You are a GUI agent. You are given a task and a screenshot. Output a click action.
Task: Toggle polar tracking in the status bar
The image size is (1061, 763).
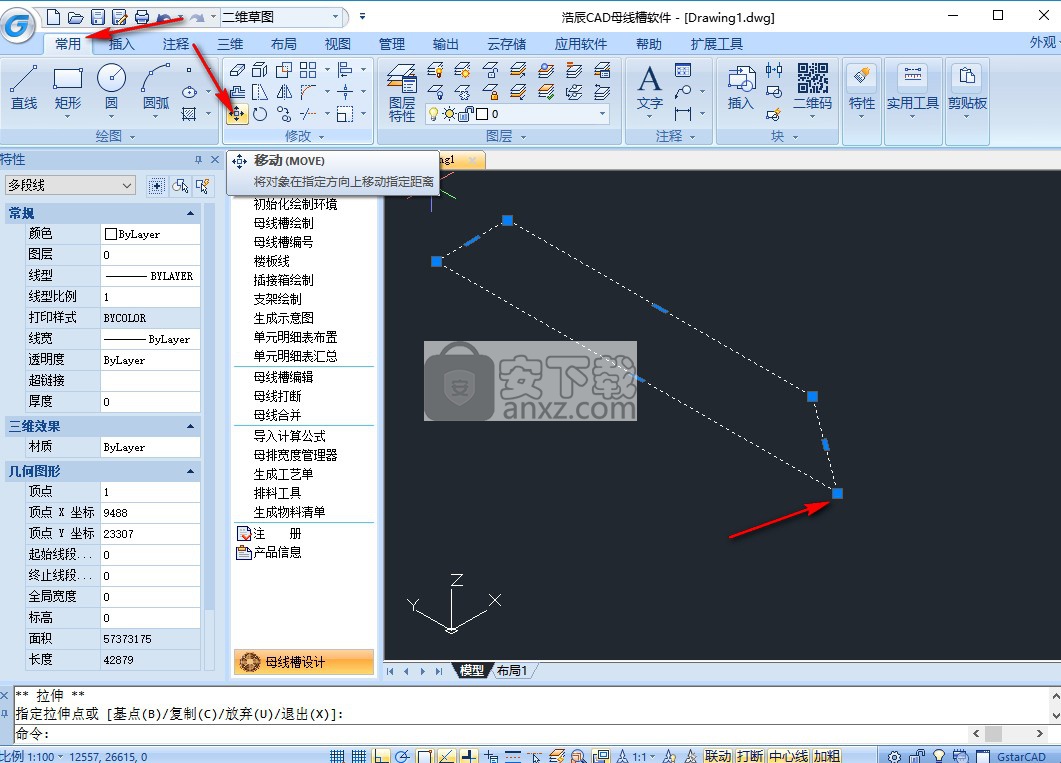click(x=403, y=756)
